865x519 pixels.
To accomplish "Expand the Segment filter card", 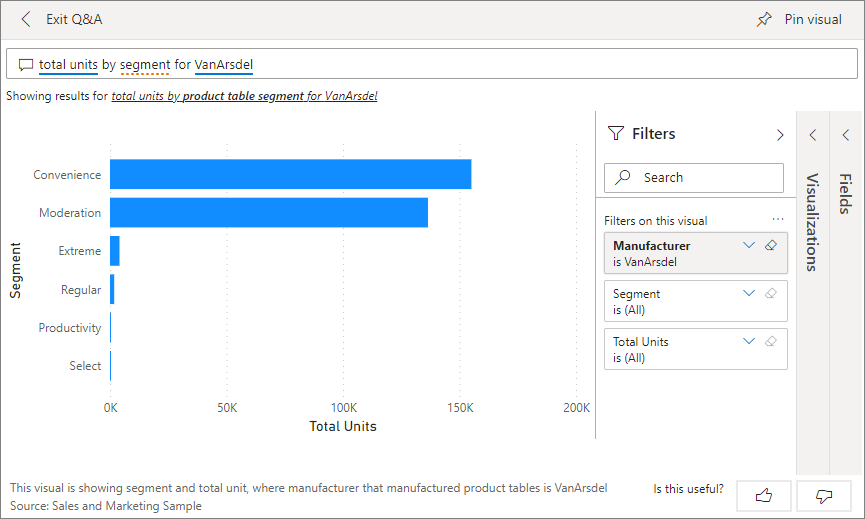I will [x=748, y=294].
